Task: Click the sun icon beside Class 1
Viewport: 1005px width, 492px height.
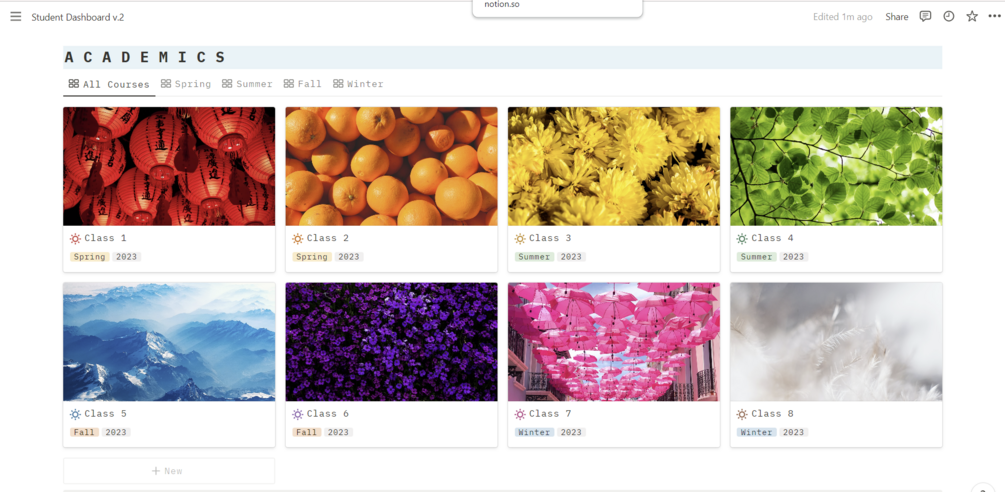Action: coord(75,238)
